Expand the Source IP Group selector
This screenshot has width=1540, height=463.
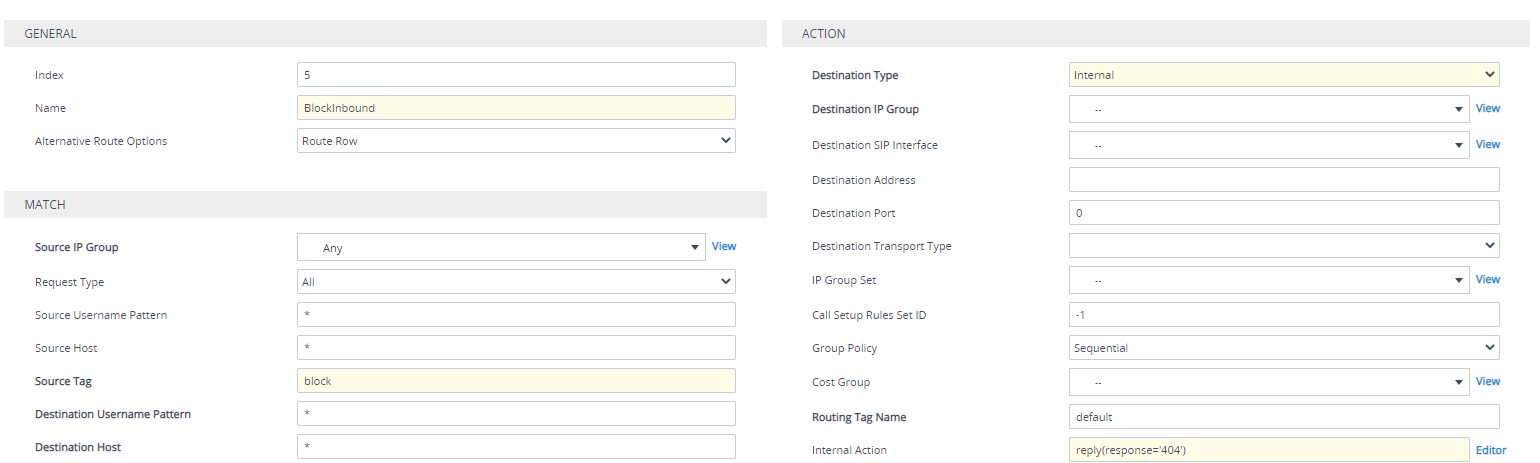501,247
